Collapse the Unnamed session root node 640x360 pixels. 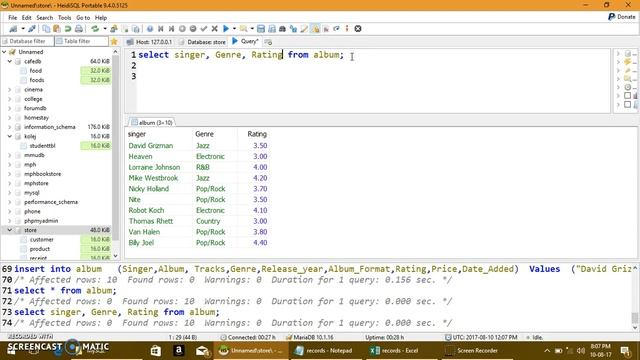click(4, 52)
